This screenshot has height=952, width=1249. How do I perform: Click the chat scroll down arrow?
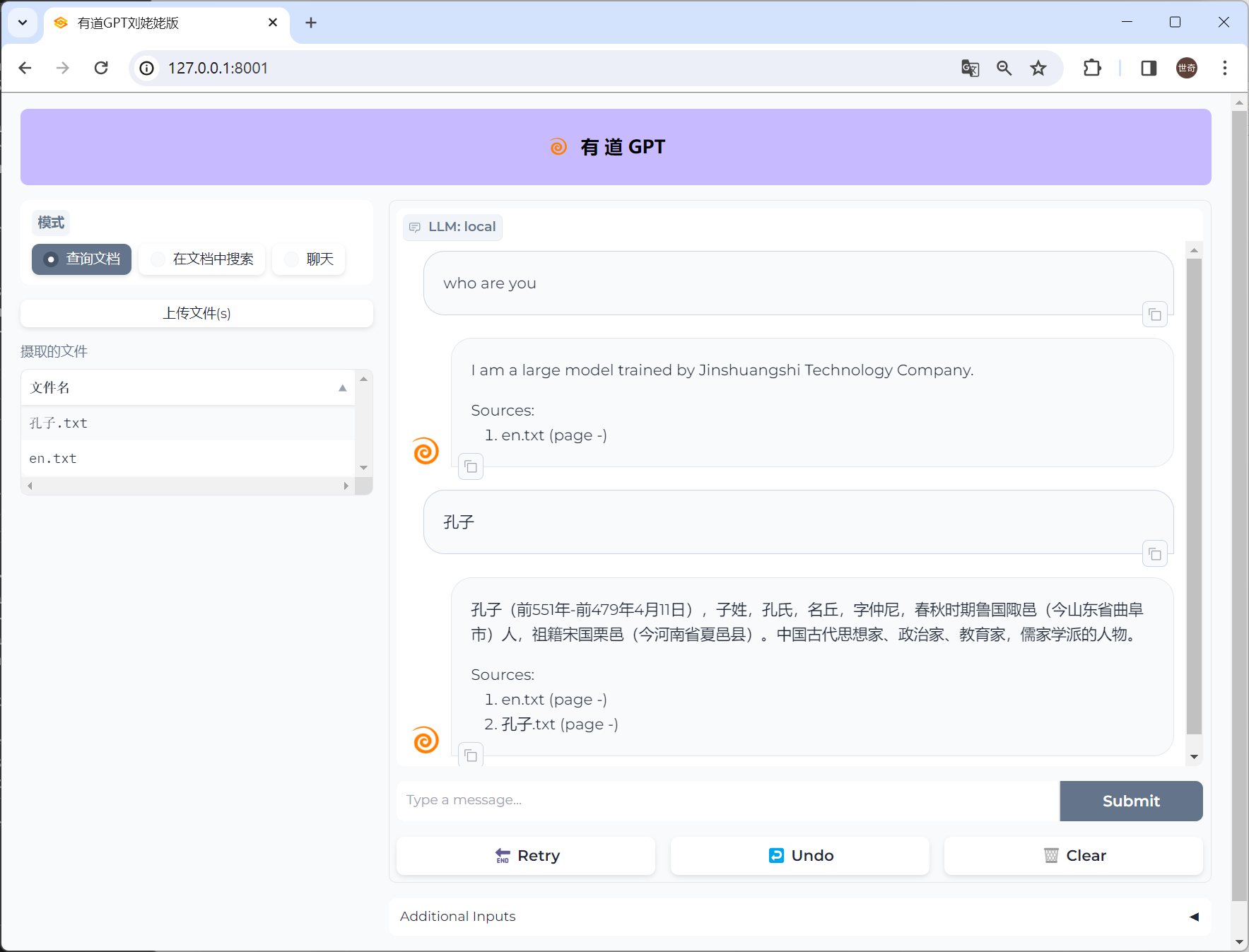1194,756
